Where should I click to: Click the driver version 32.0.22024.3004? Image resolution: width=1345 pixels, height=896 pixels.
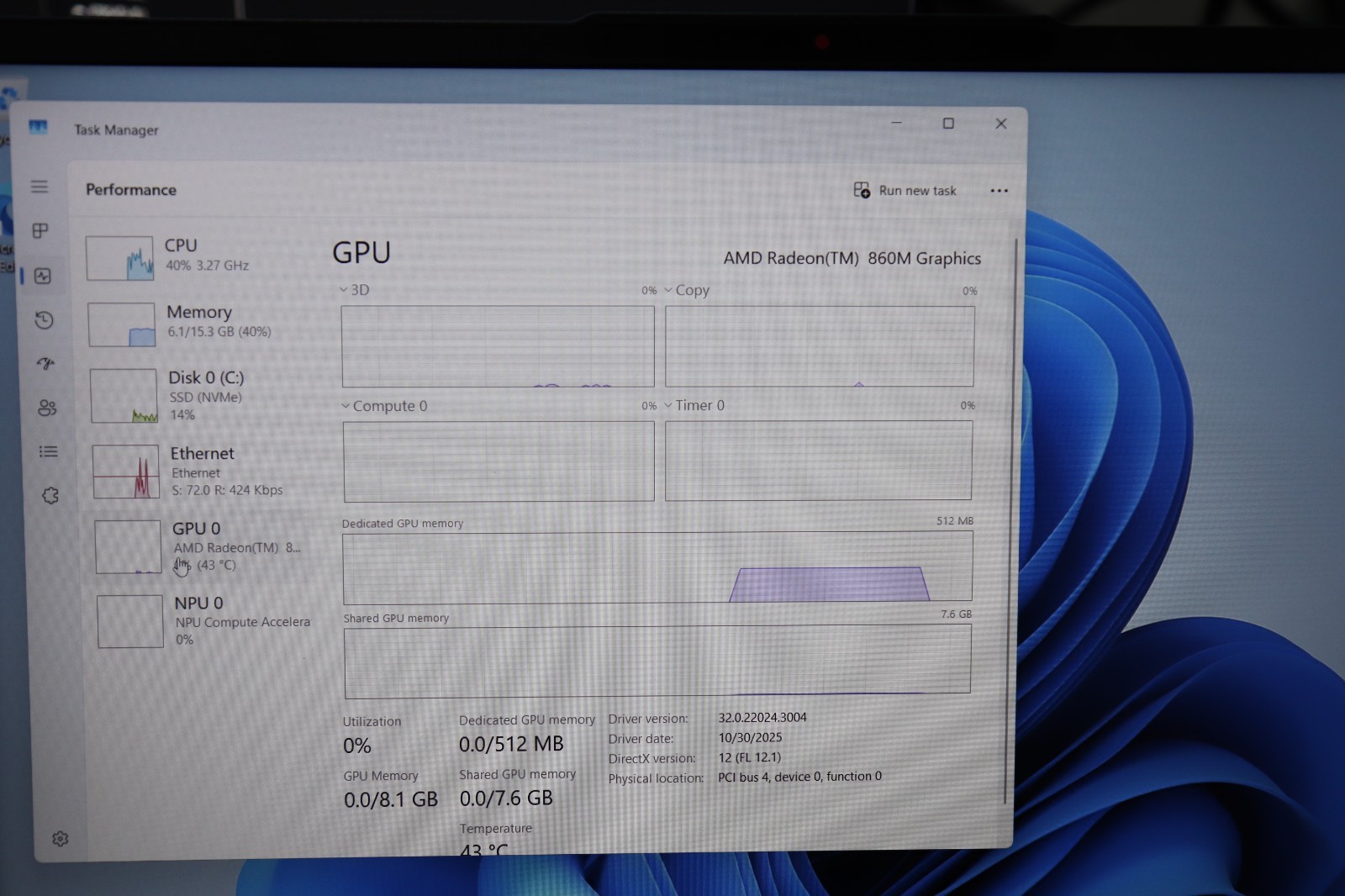[762, 717]
